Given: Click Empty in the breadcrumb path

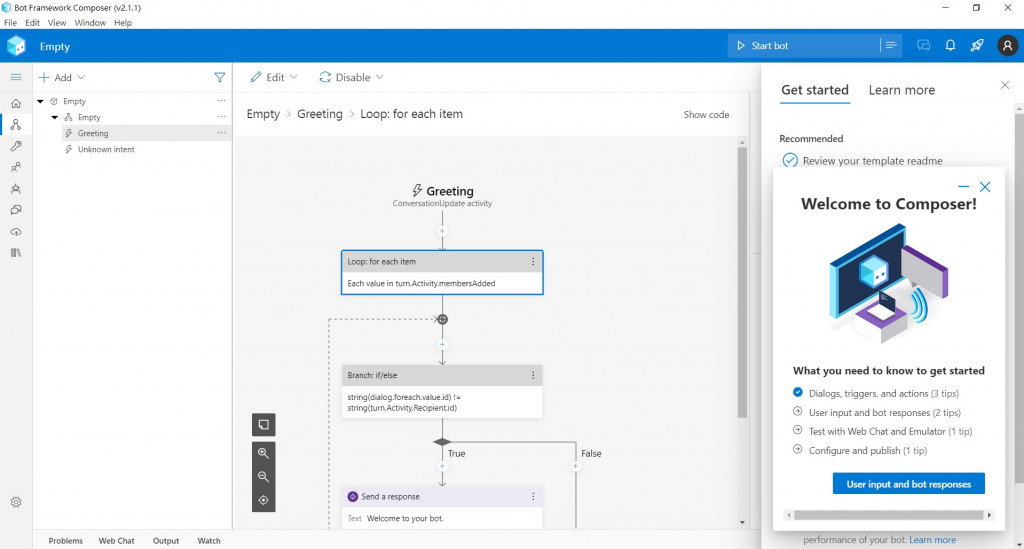Looking at the screenshot, I should pyautogui.click(x=263, y=114).
